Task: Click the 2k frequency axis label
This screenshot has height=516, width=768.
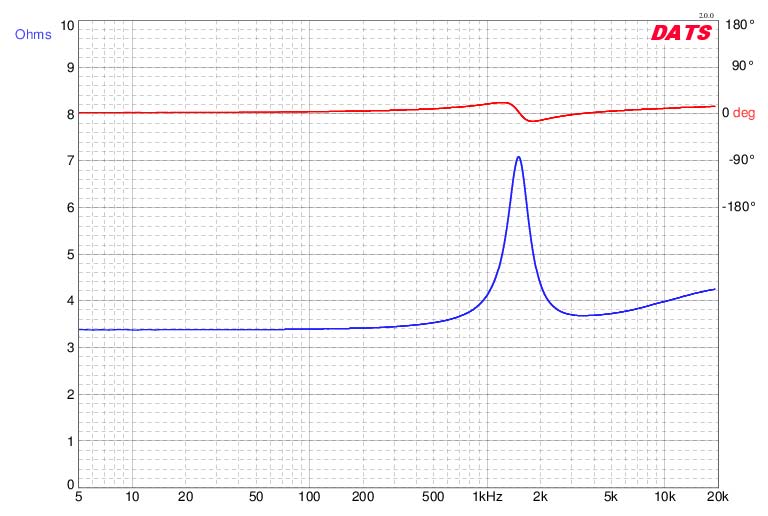Action: pos(540,497)
